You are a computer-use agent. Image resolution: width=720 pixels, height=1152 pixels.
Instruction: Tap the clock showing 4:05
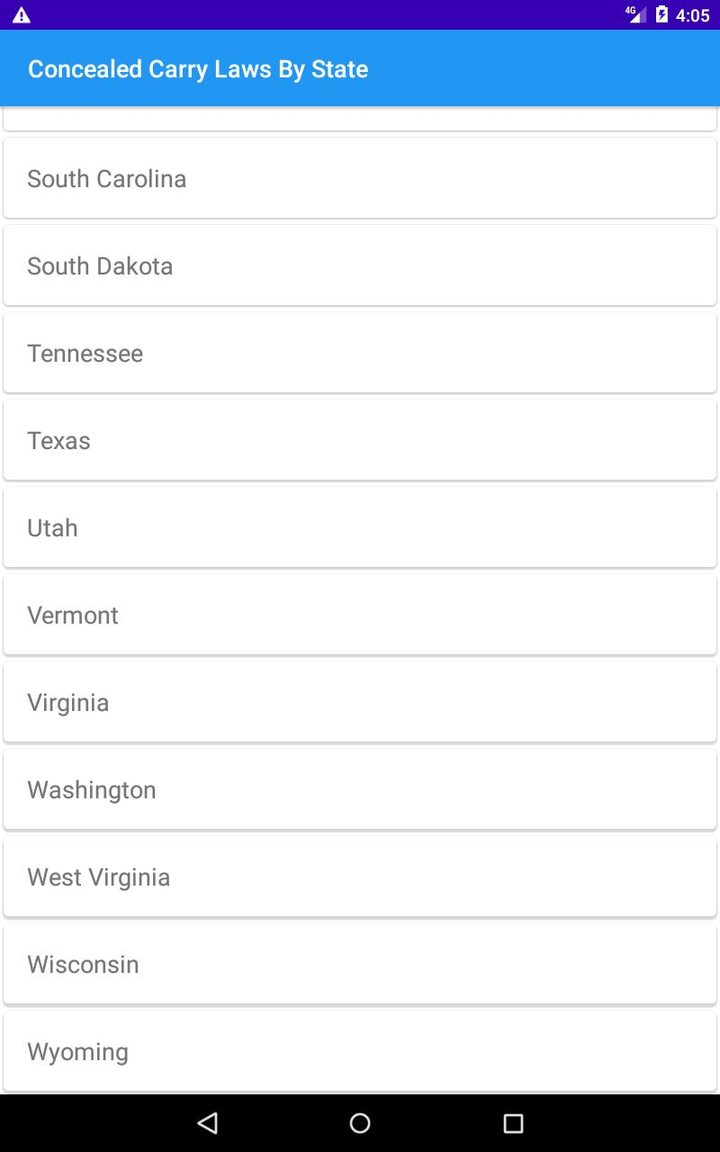693,15
